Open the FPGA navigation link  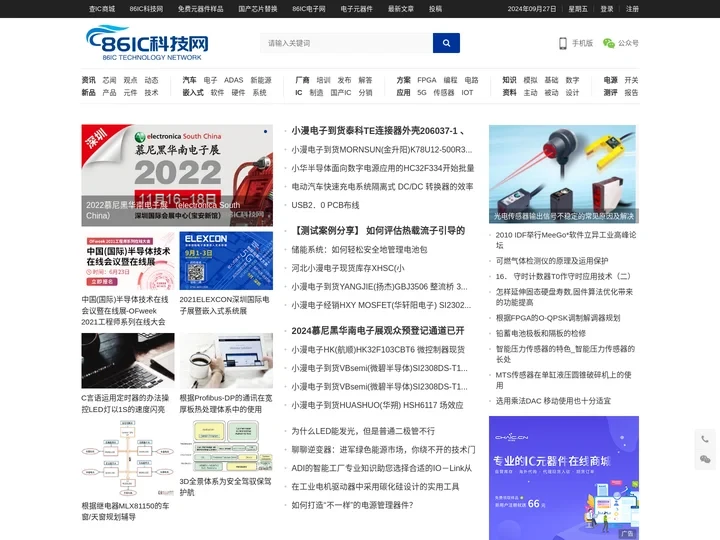(x=427, y=80)
